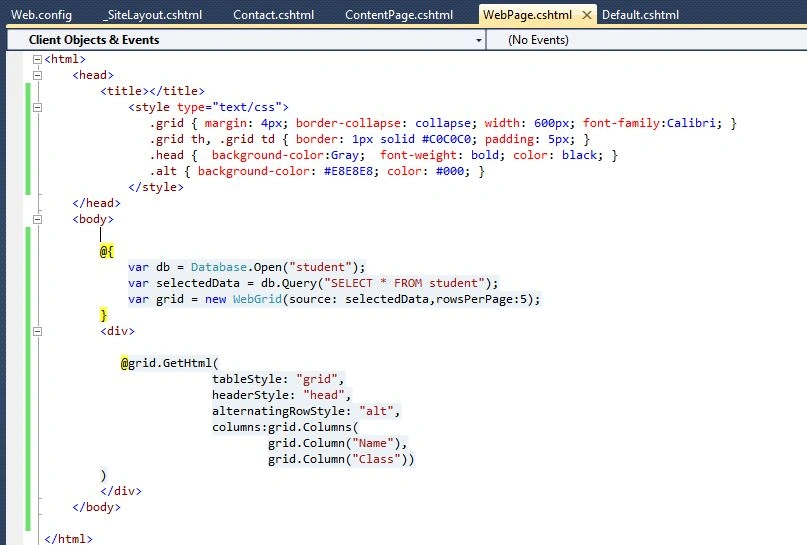807x545 pixels.
Task: Click the closing </body> tag
Action: (96, 507)
